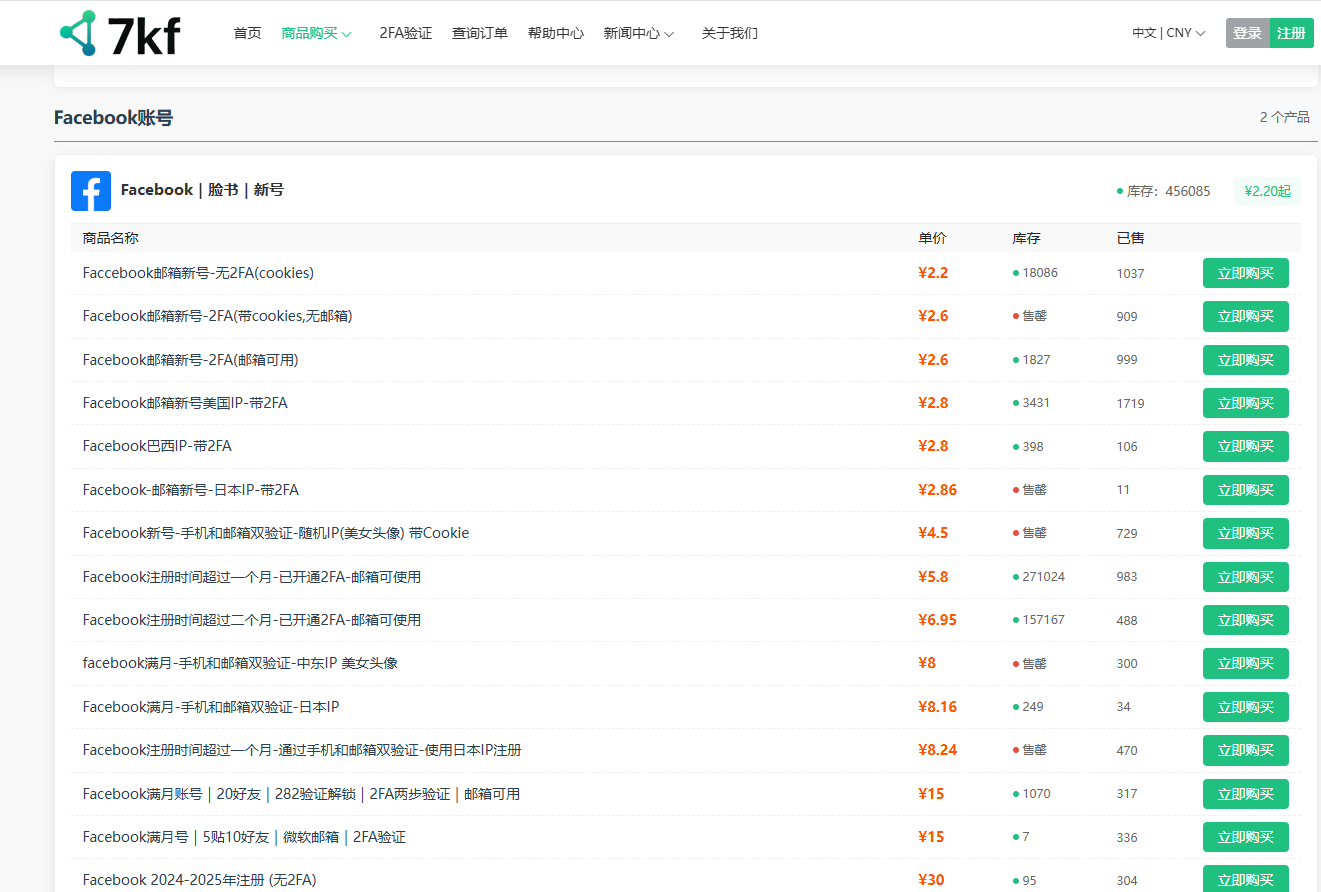This screenshot has width=1321, height=892.
Task: Open 帮助中心 from the top navigation
Action: 556,33
